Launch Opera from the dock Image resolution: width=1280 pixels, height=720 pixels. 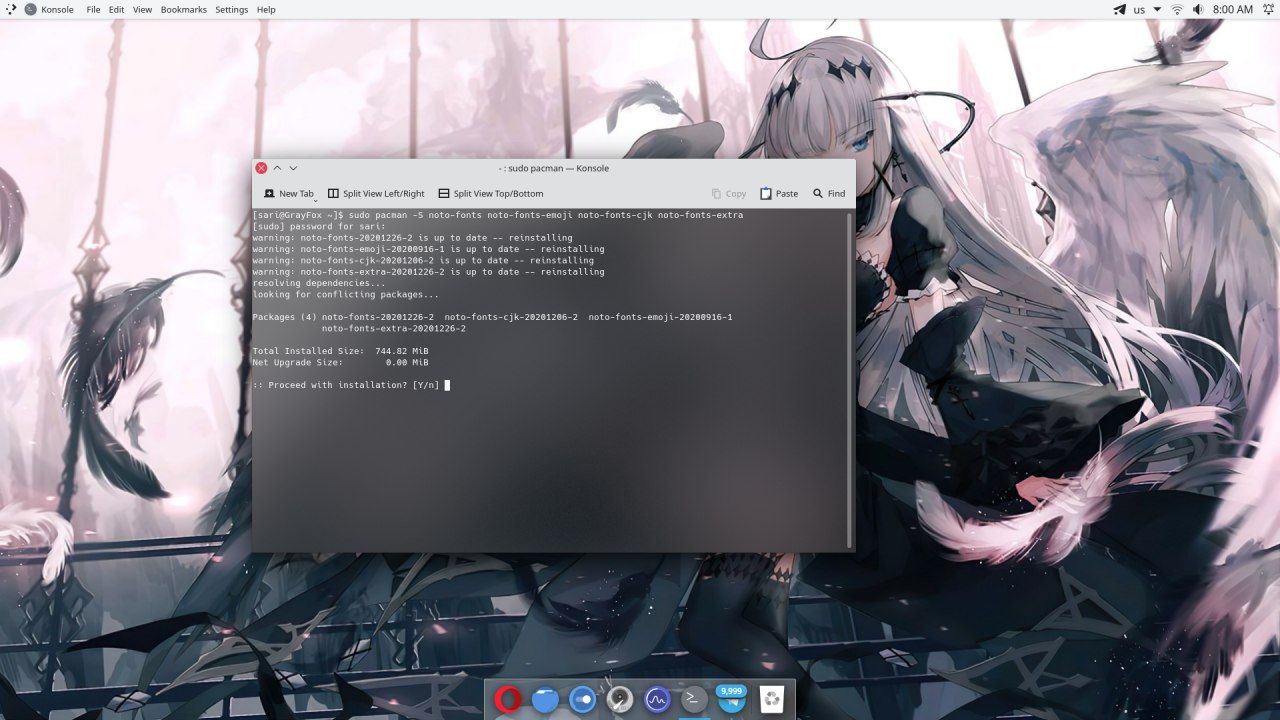point(508,699)
